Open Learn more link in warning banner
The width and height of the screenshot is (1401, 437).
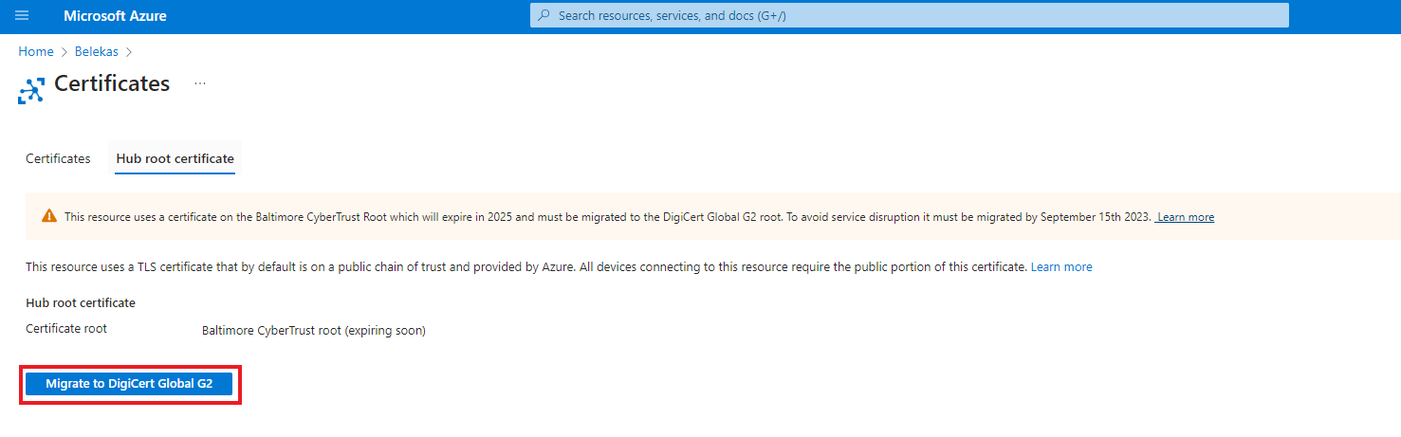click(1185, 217)
